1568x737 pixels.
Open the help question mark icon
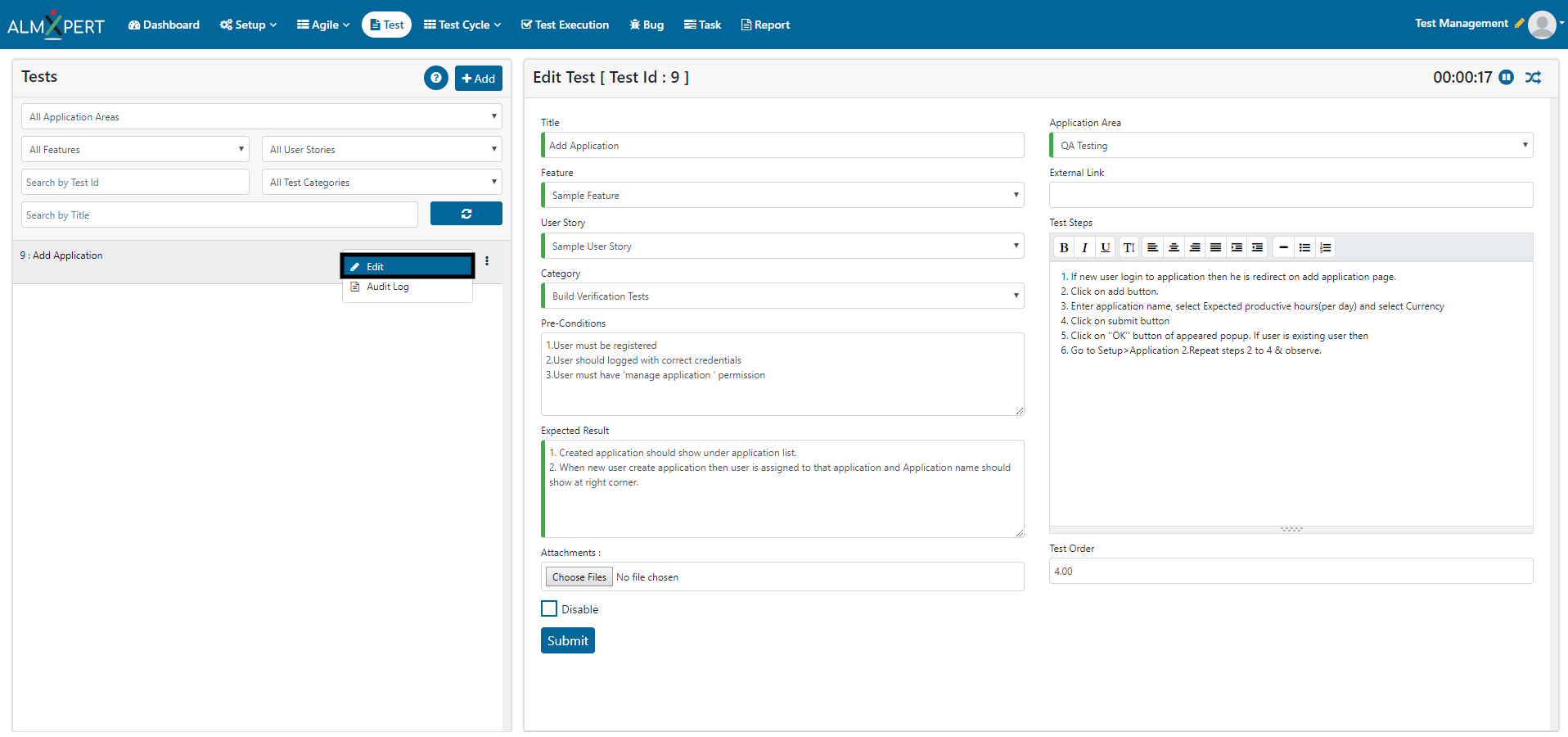coord(435,78)
